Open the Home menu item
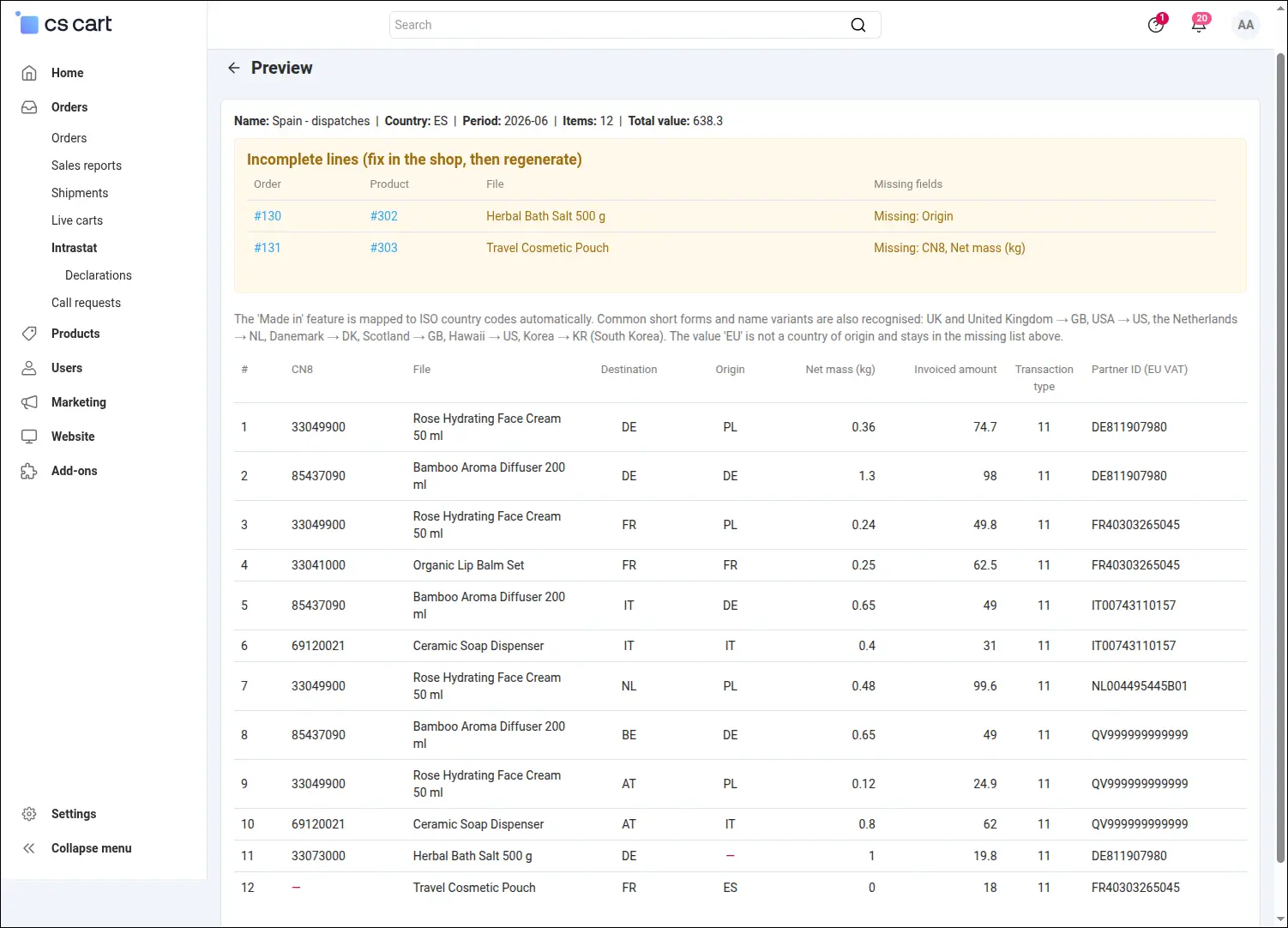 [x=68, y=73]
